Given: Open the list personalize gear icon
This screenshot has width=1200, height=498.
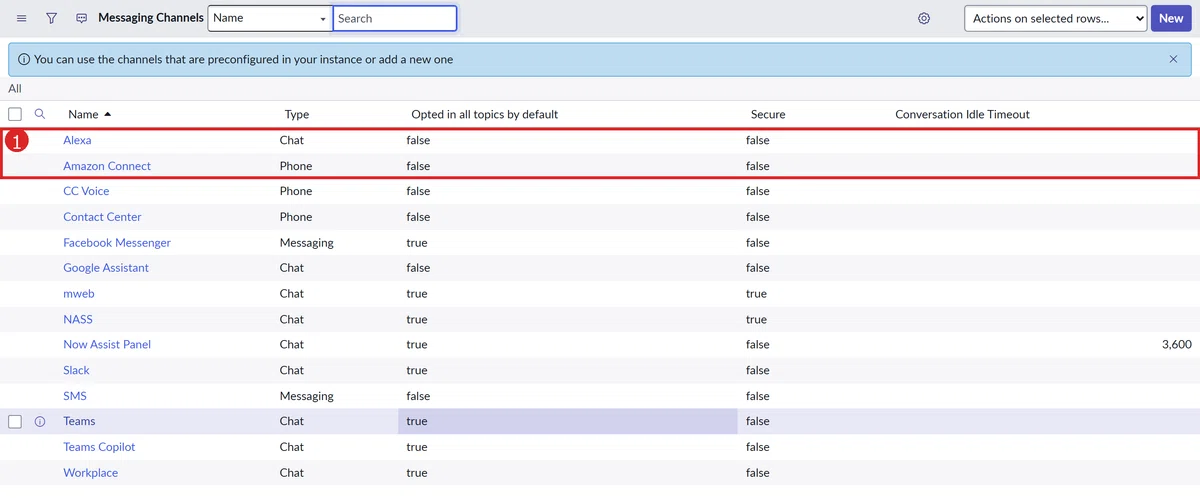Looking at the screenshot, I should 924,18.
